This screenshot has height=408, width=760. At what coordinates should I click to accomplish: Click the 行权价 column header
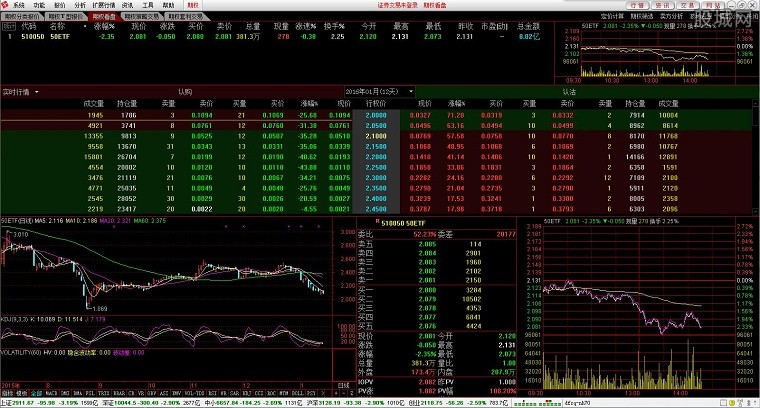376,104
